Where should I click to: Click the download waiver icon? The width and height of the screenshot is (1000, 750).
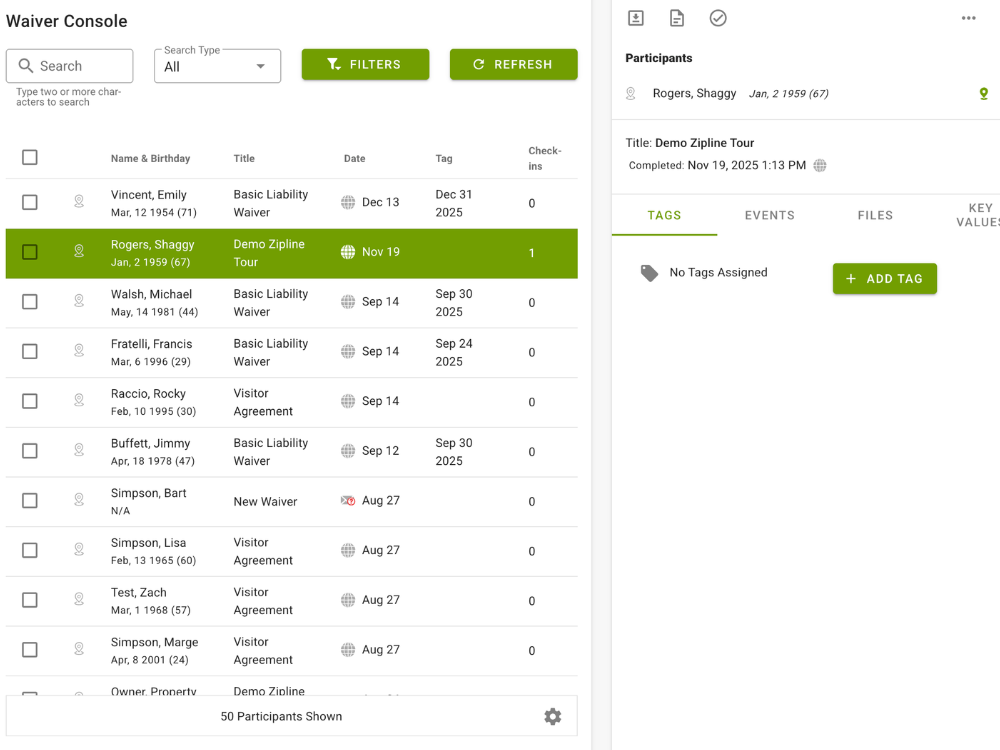(x=636, y=18)
